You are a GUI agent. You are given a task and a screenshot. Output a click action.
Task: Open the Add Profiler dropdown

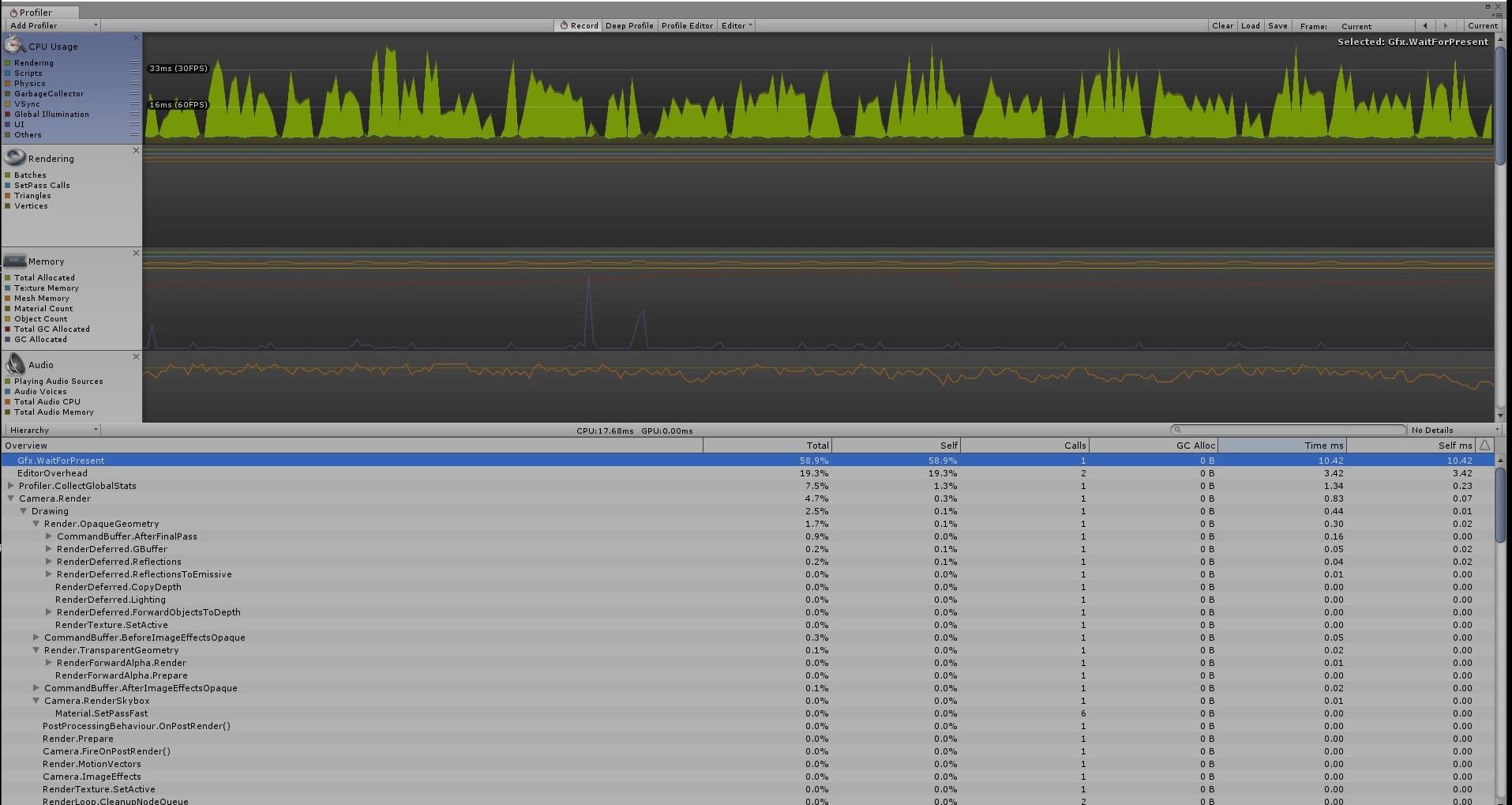point(53,26)
